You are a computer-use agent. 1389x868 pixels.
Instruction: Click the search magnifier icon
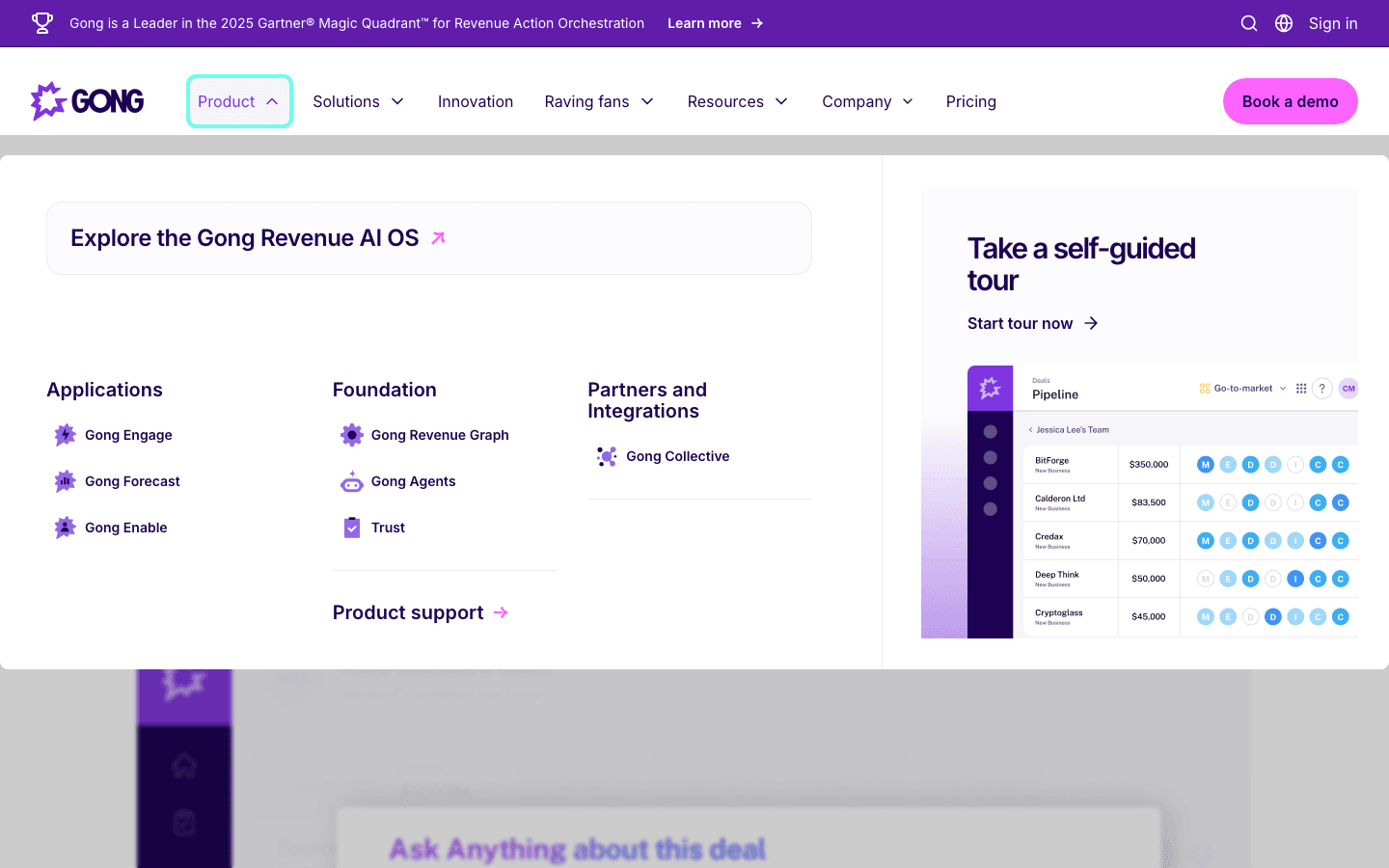pos(1248,23)
